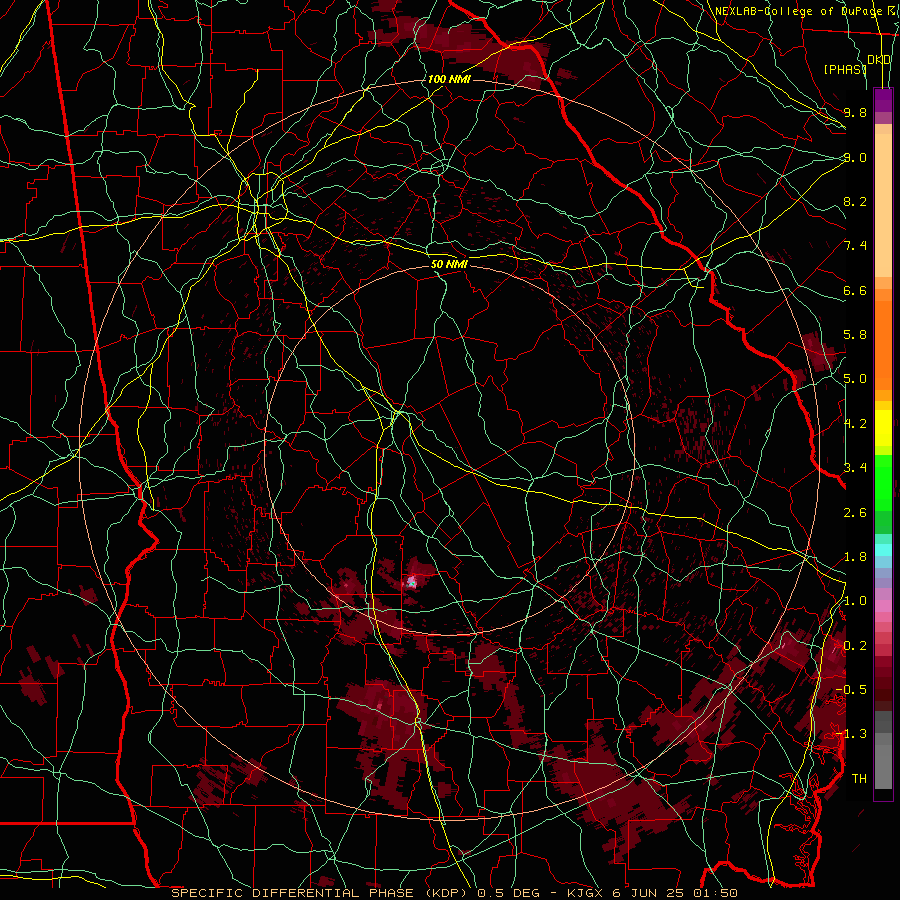900x900 pixels.
Task: Select the -1.3 scale label
Action: pos(851,734)
